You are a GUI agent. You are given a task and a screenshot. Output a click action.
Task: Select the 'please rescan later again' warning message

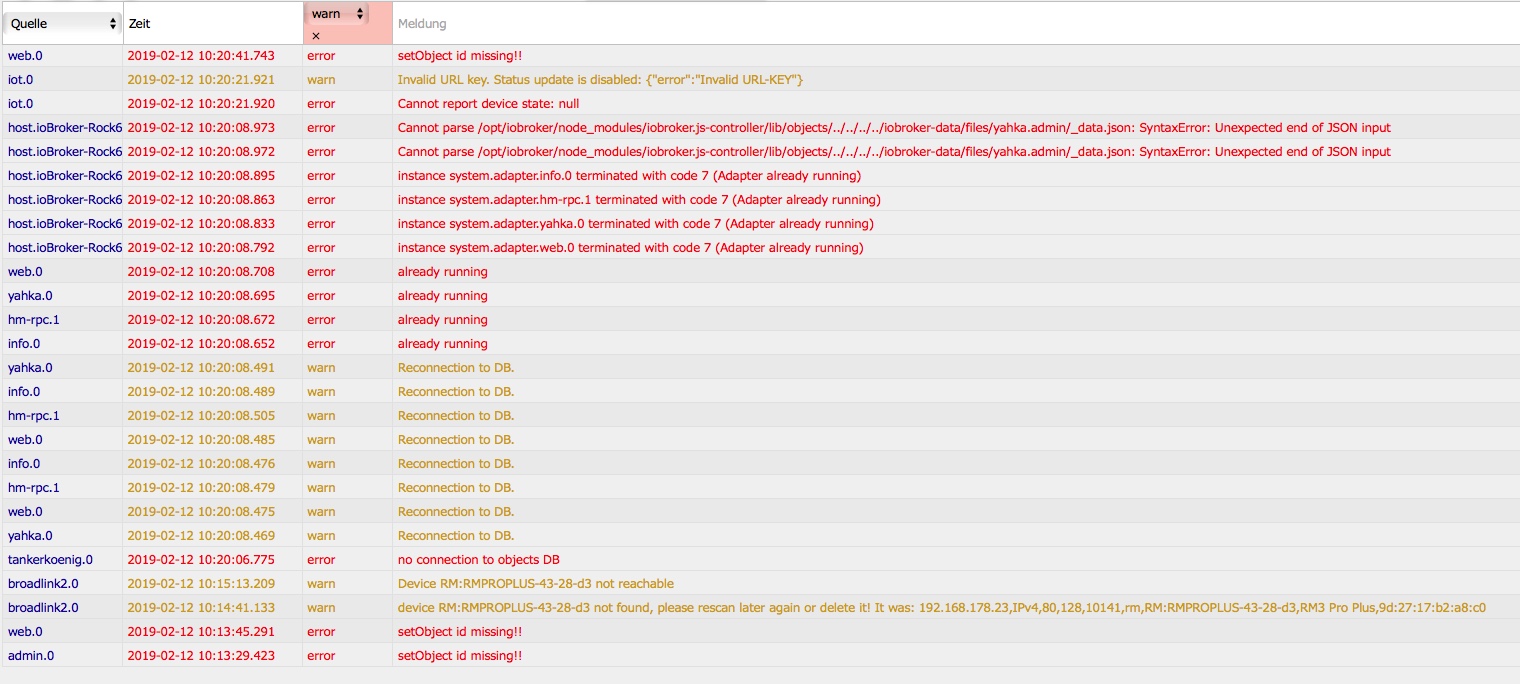pos(942,608)
